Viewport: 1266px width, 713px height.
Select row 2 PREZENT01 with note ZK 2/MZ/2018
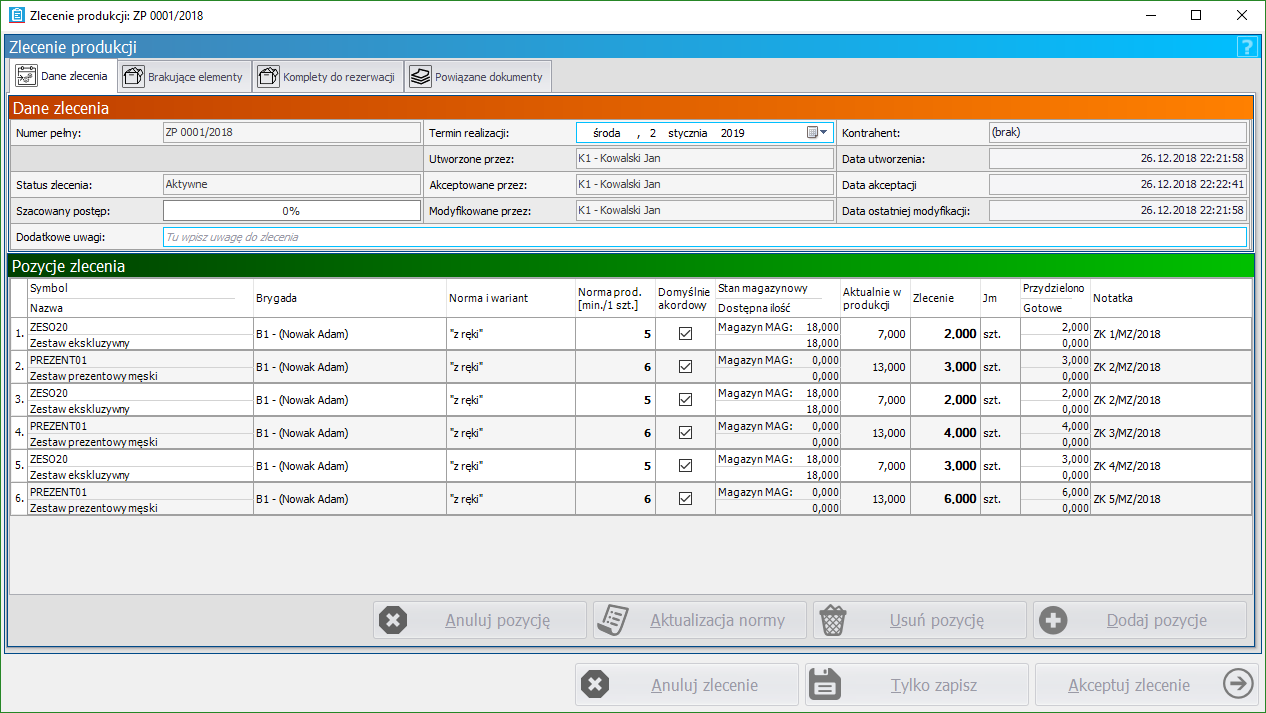click(x=140, y=367)
